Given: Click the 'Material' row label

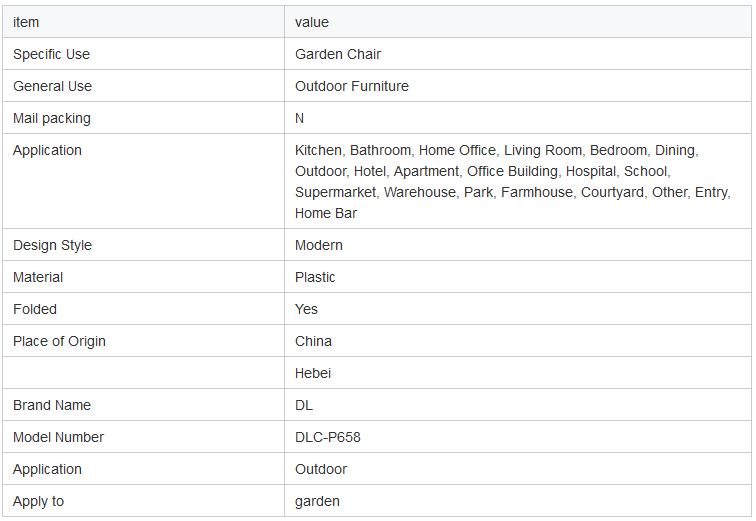Looking at the screenshot, I should (38, 277).
